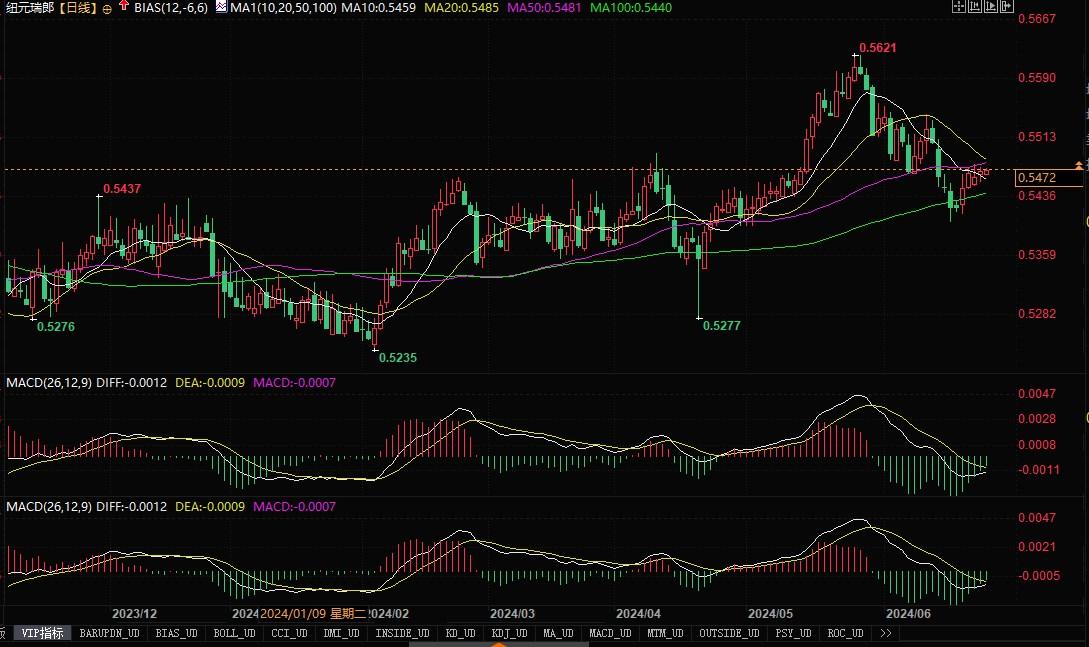1089x647 pixels.
Task: Switch to the BOLL_UD indicator tab
Action: [x=234, y=633]
